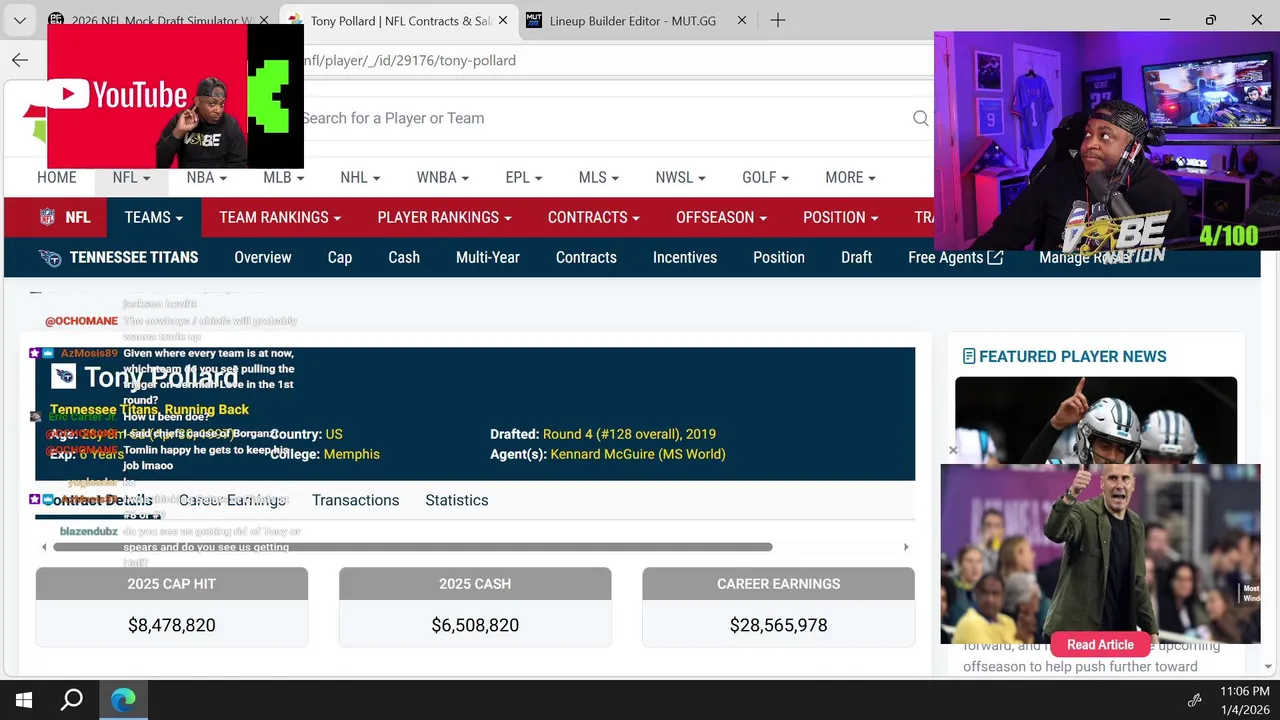Click the Search for a Player or Team field
The width and height of the screenshot is (1280, 720).
(600, 118)
